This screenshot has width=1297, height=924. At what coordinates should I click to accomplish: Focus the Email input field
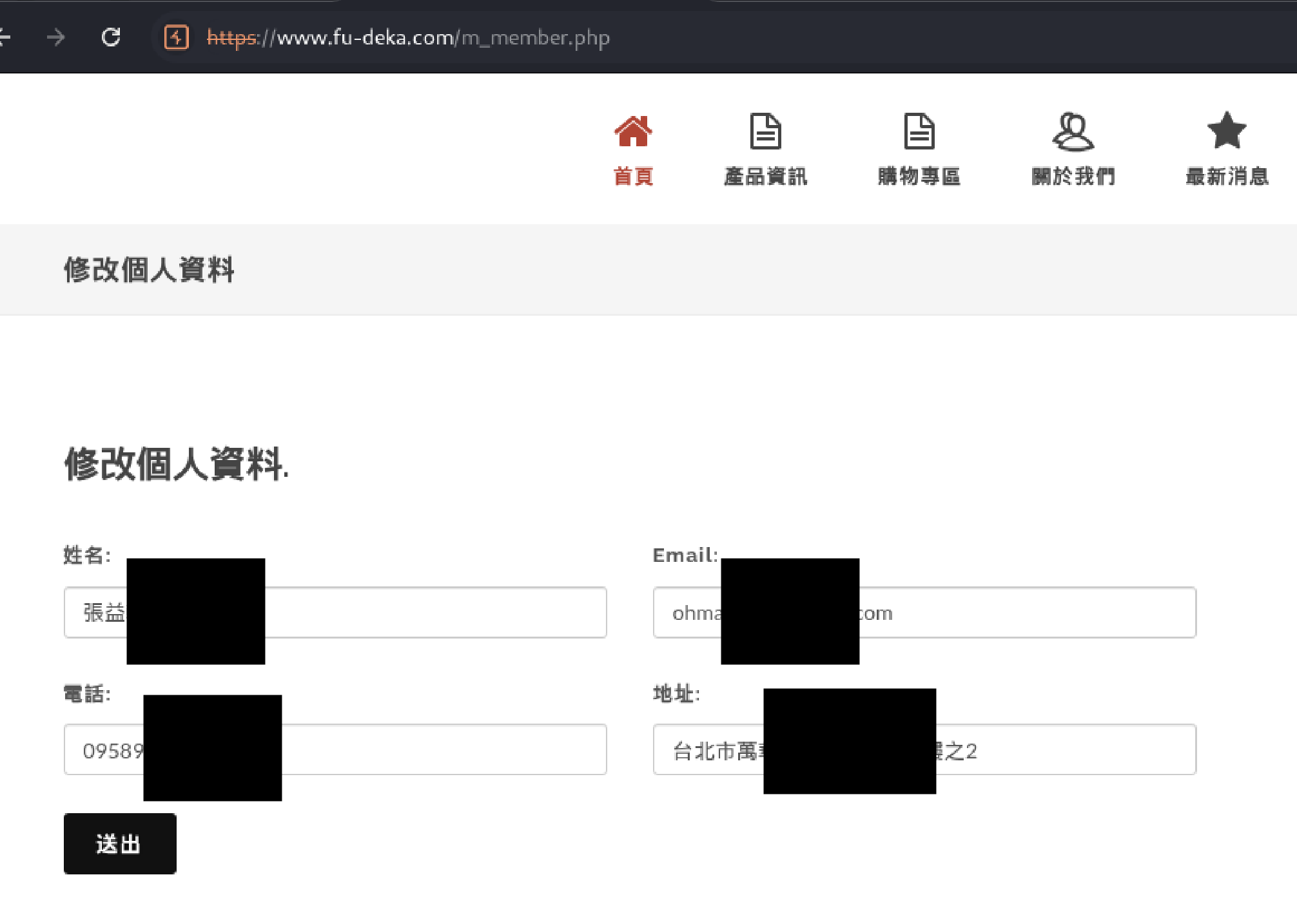tap(924, 612)
